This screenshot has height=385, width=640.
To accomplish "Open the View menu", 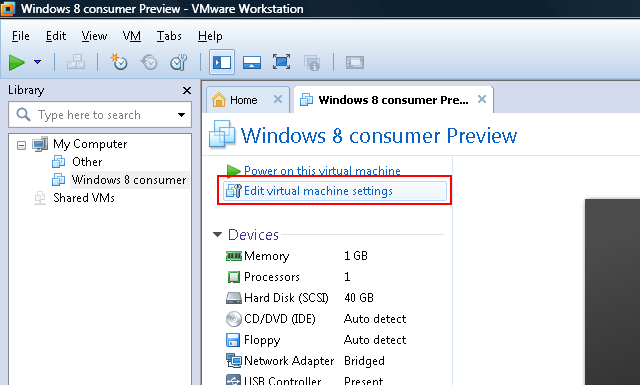I will (x=94, y=36).
